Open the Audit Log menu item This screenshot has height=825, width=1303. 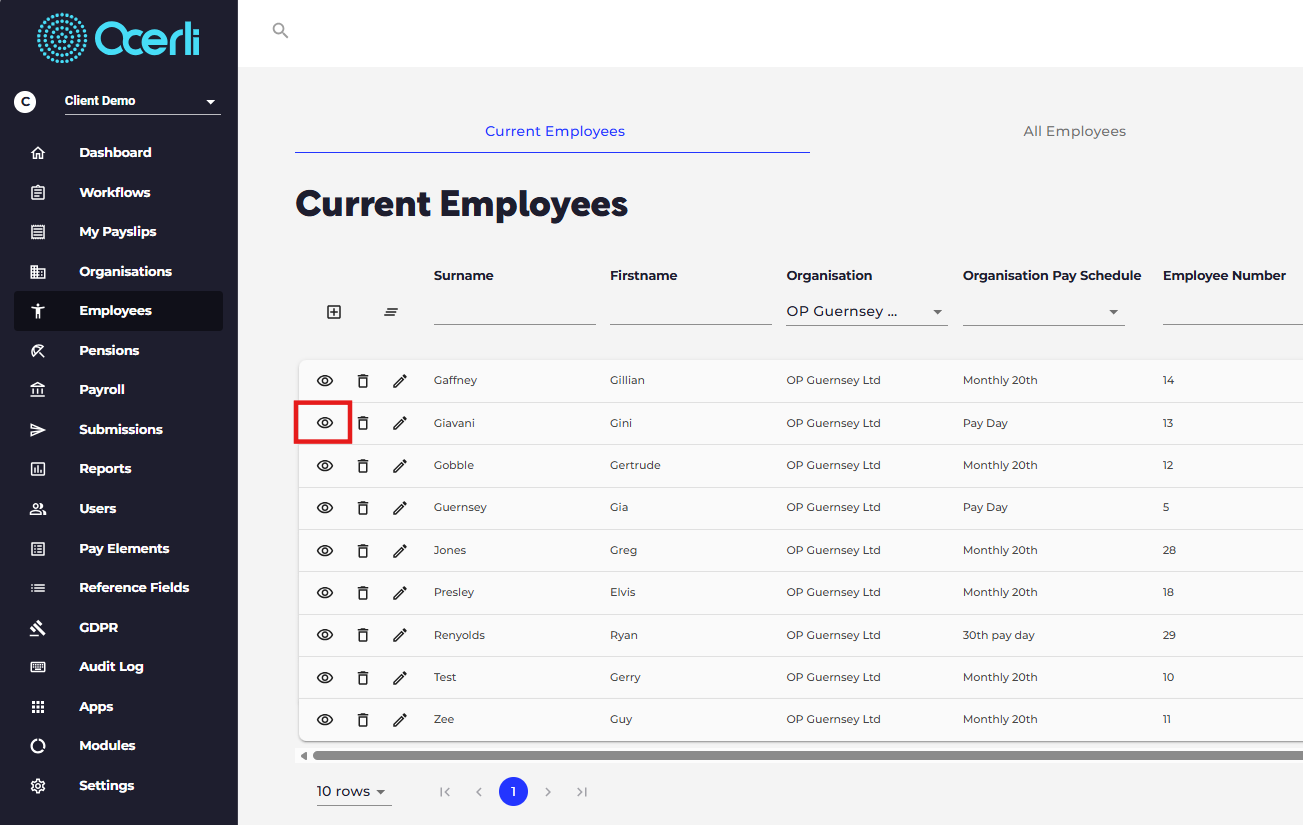[x=118, y=667]
